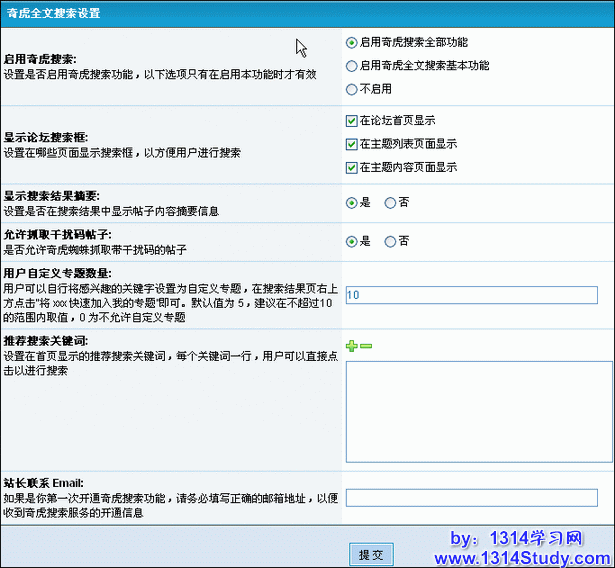Uncheck the 在主题列表页面显示 checkbox
This screenshot has width=615, height=568.
coord(351,144)
